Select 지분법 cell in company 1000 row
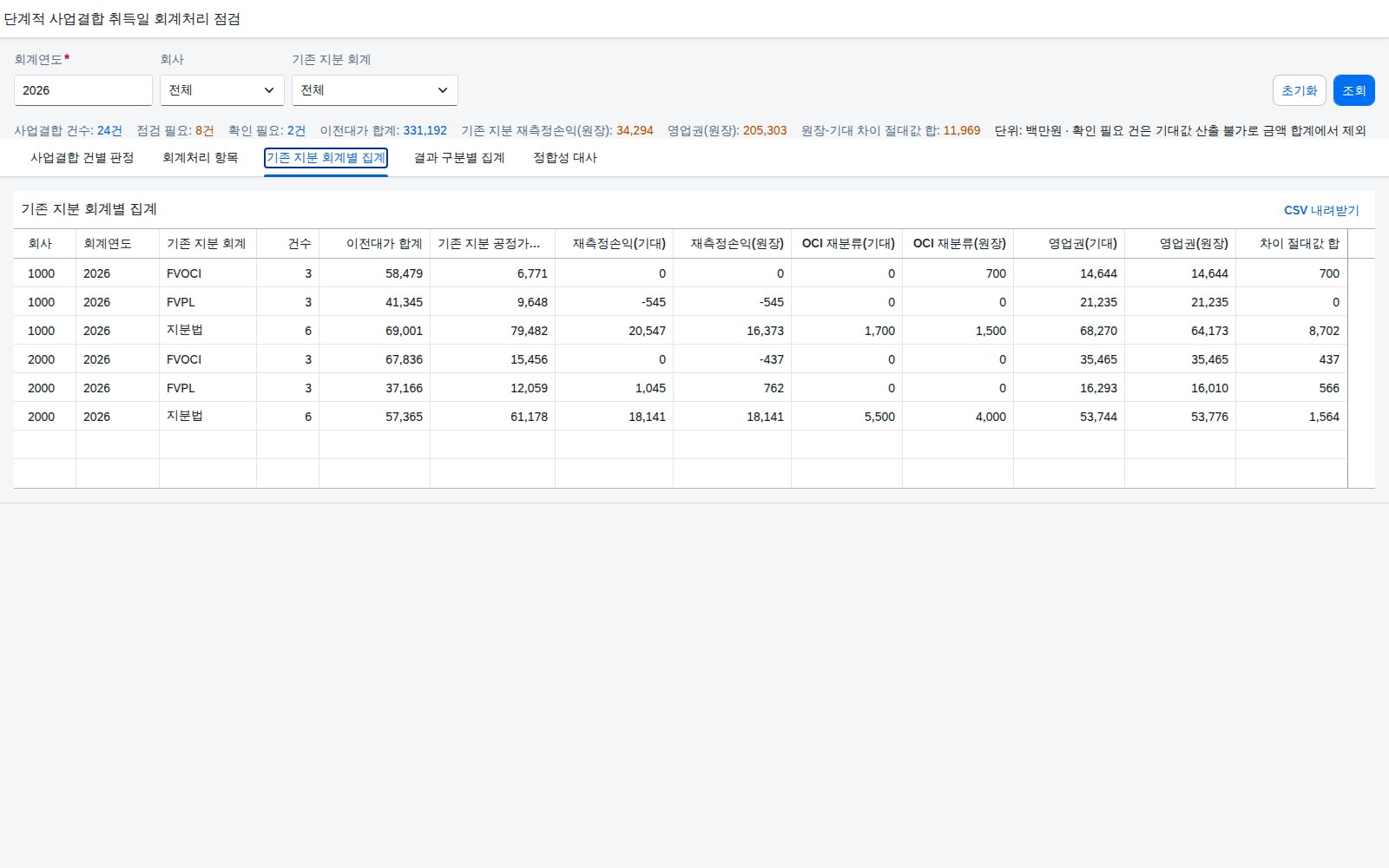1389x868 pixels. tap(208, 331)
